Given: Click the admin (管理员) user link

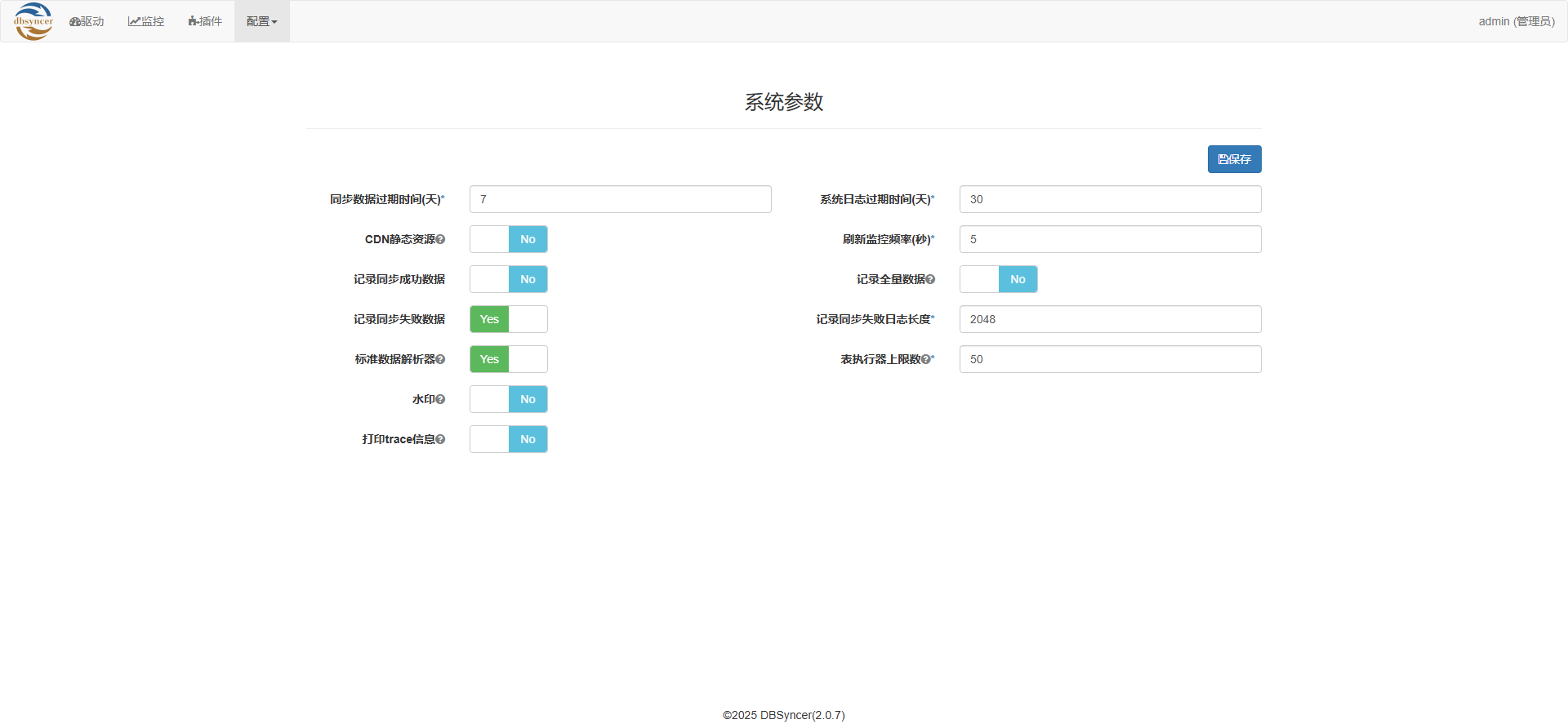Looking at the screenshot, I should click(1516, 21).
